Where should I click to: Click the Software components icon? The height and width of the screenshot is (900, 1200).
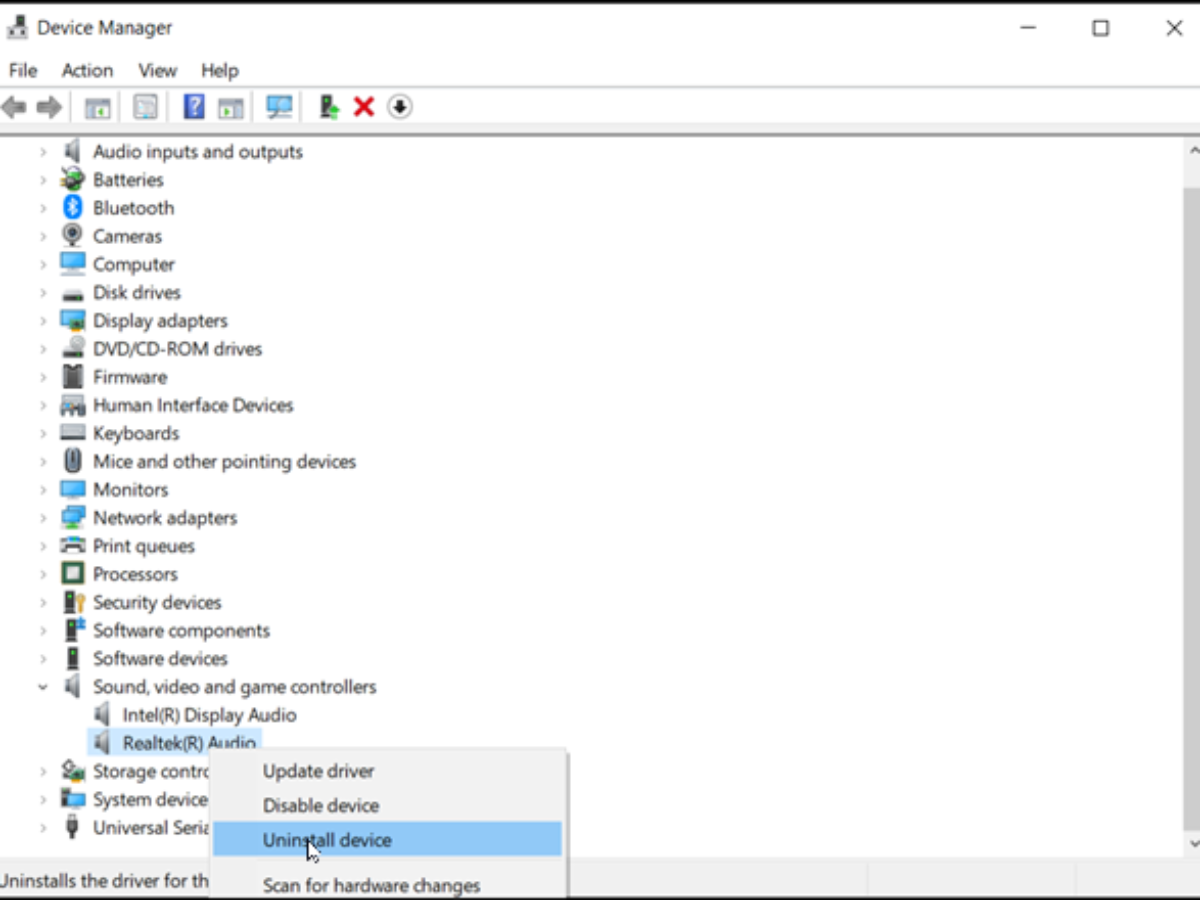(x=73, y=630)
